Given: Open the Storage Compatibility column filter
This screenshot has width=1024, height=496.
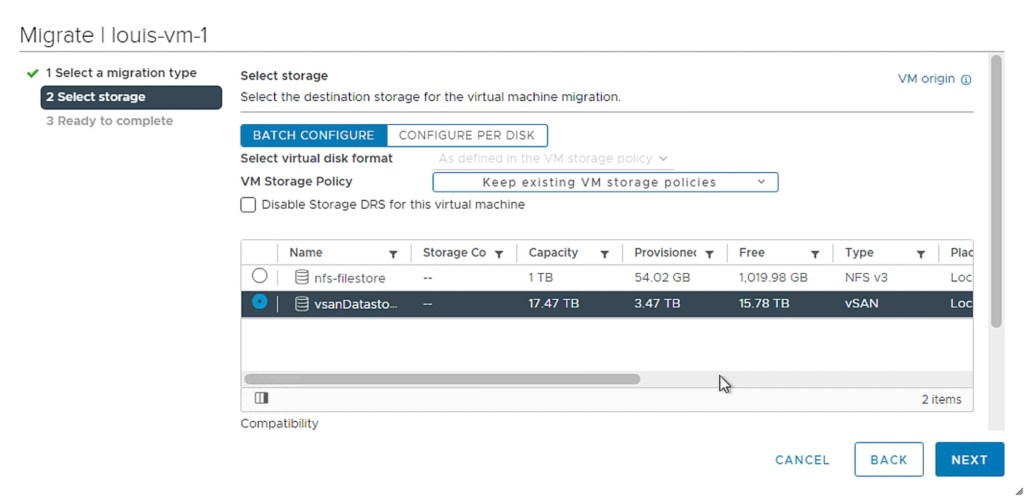Looking at the screenshot, I should (x=499, y=254).
